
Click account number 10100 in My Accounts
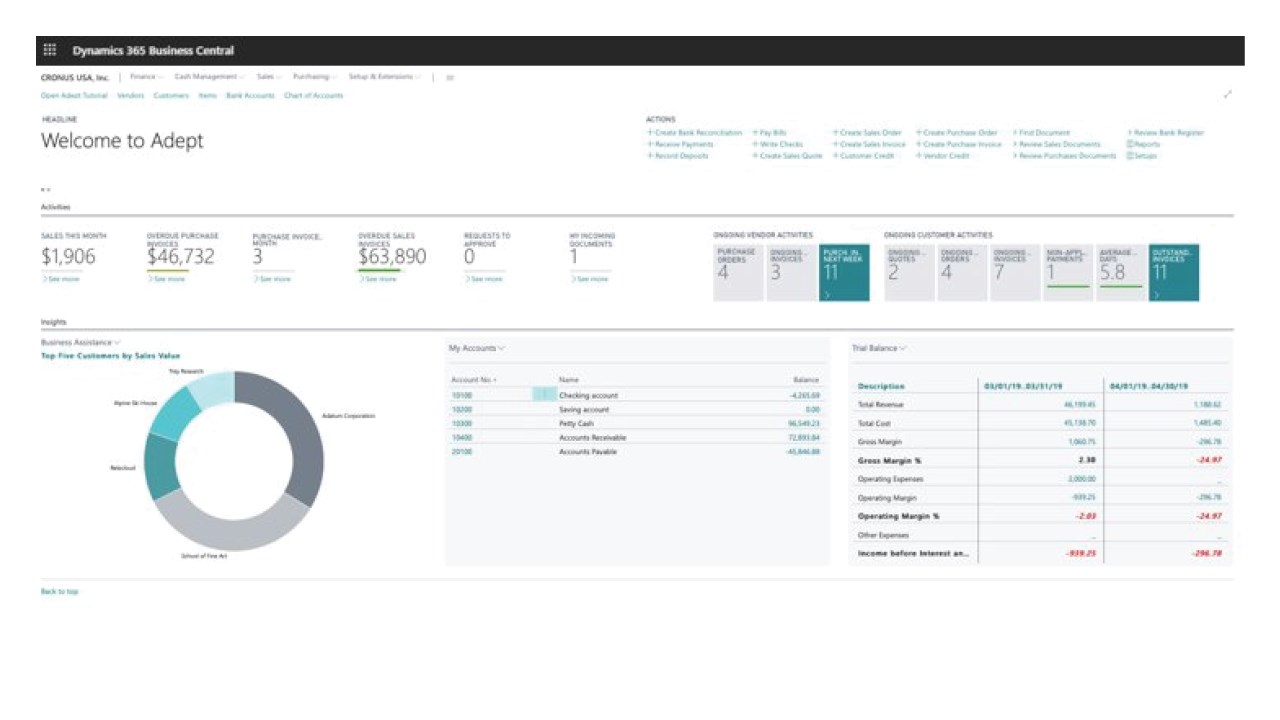coord(462,395)
